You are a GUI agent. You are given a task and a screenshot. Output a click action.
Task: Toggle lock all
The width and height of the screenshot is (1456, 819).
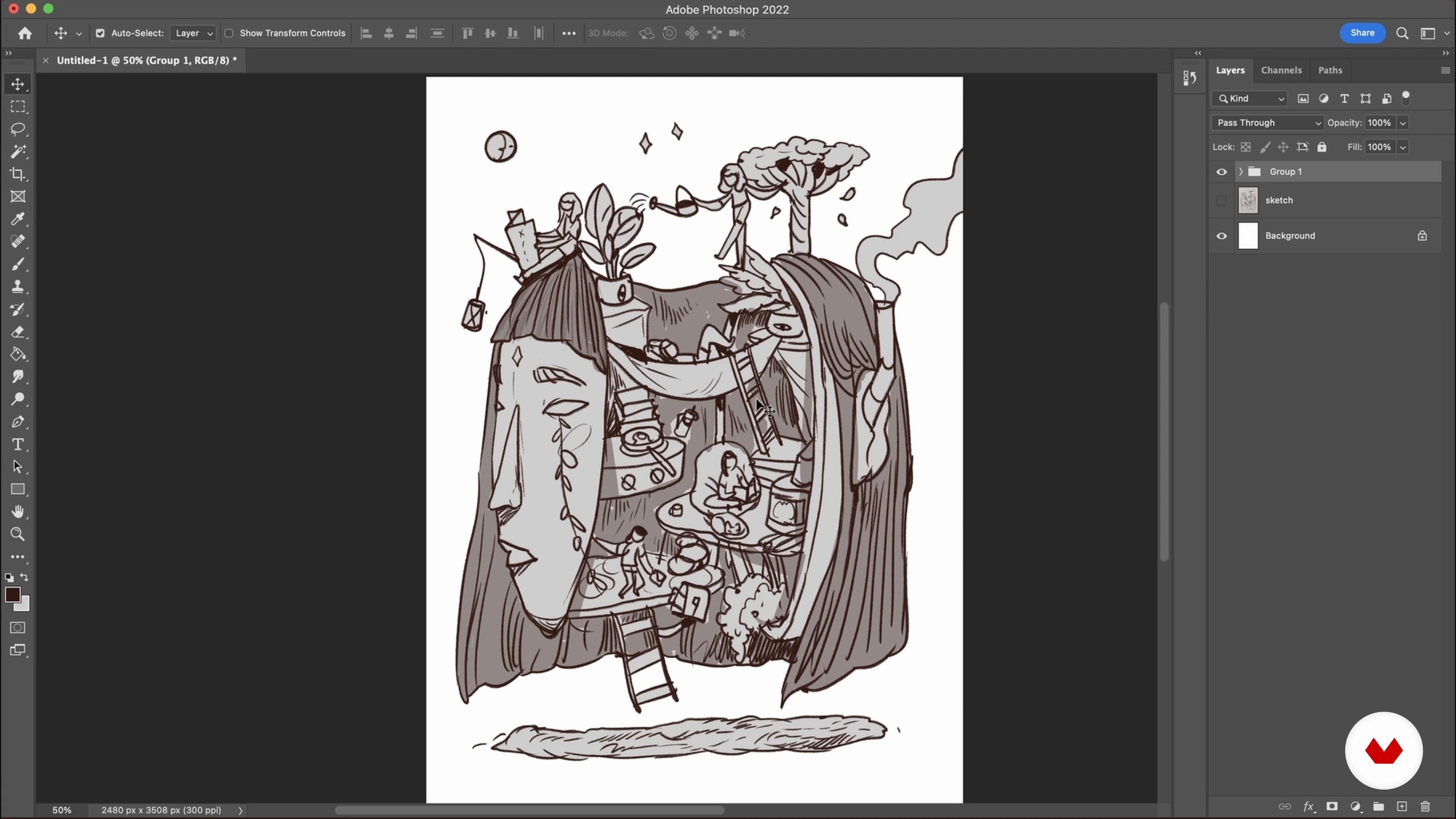[1321, 147]
